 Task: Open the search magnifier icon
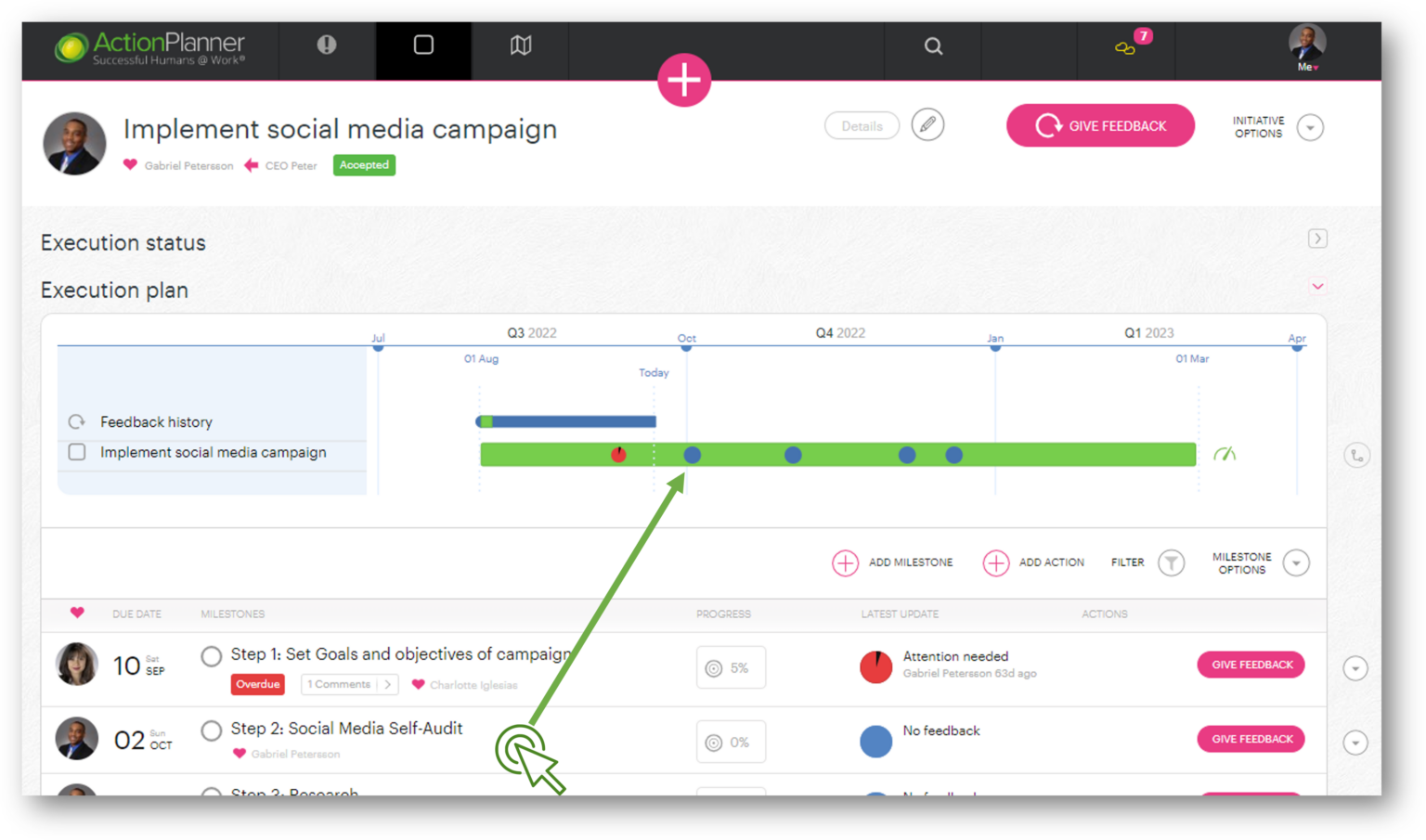pos(933,46)
